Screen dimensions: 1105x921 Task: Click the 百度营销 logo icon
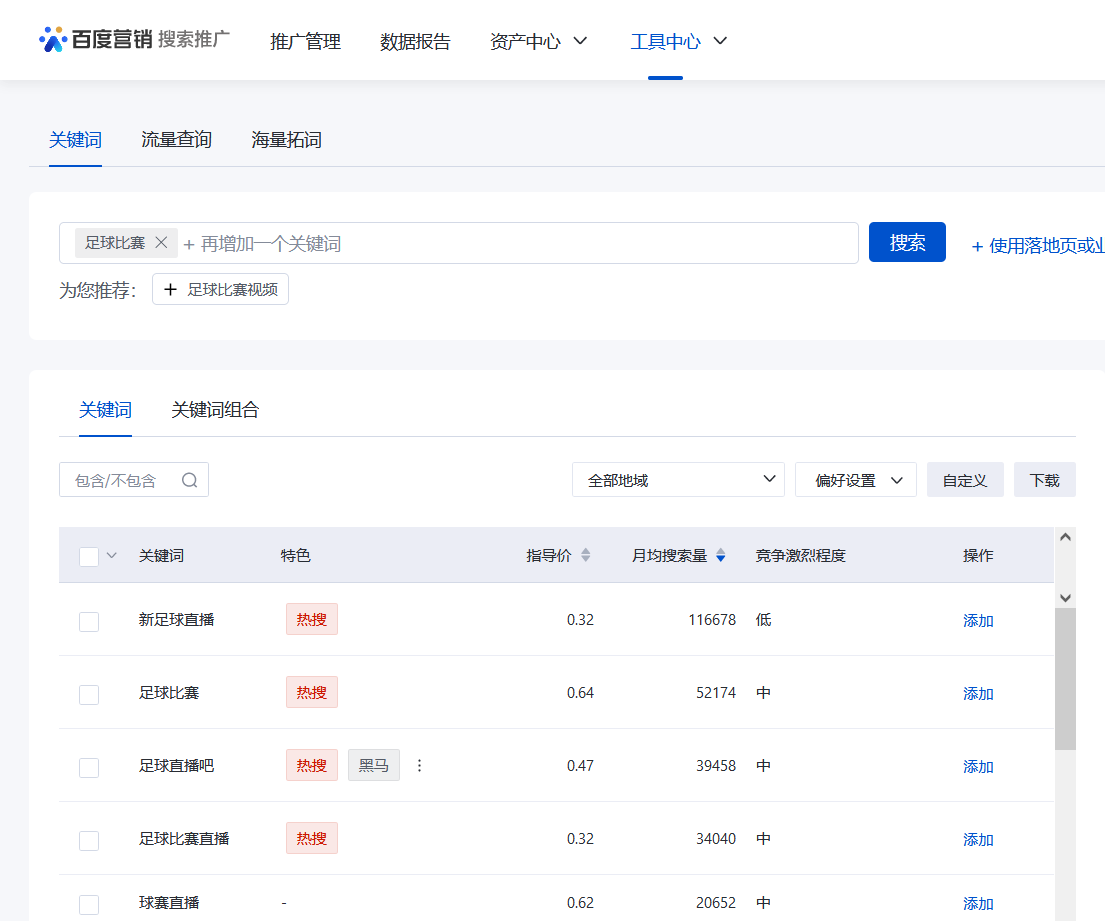pos(53,39)
